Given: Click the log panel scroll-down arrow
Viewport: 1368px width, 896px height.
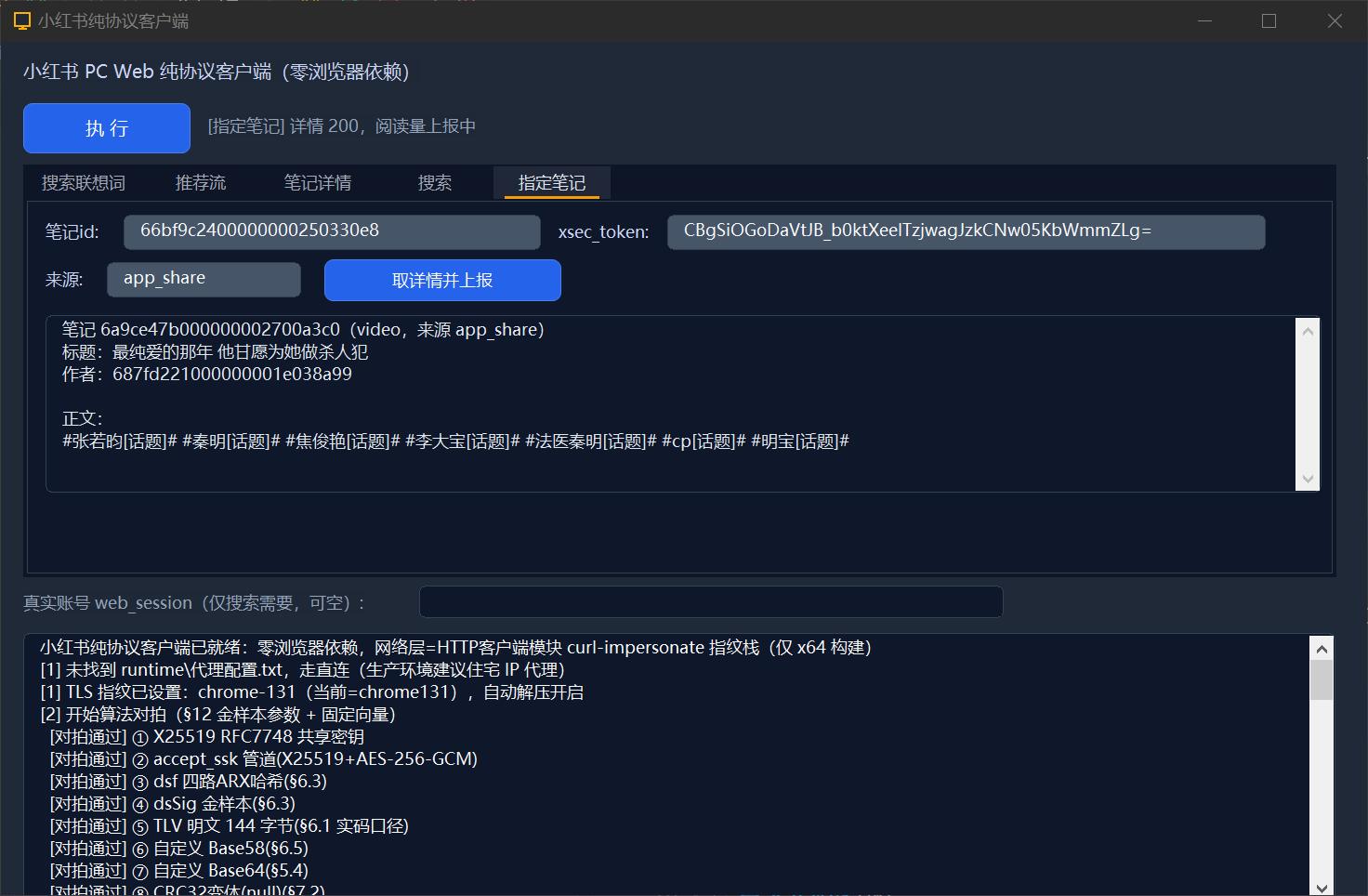Looking at the screenshot, I should [x=1322, y=887].
